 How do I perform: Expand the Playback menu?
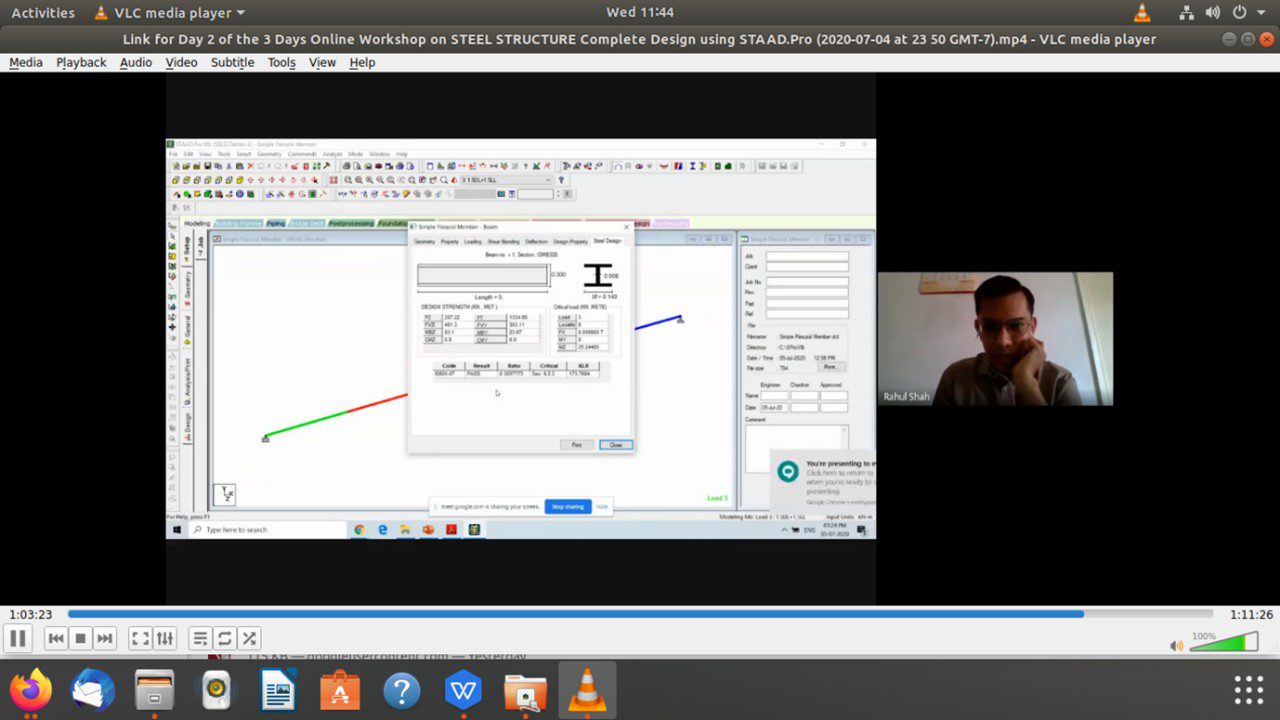(81, 62)
